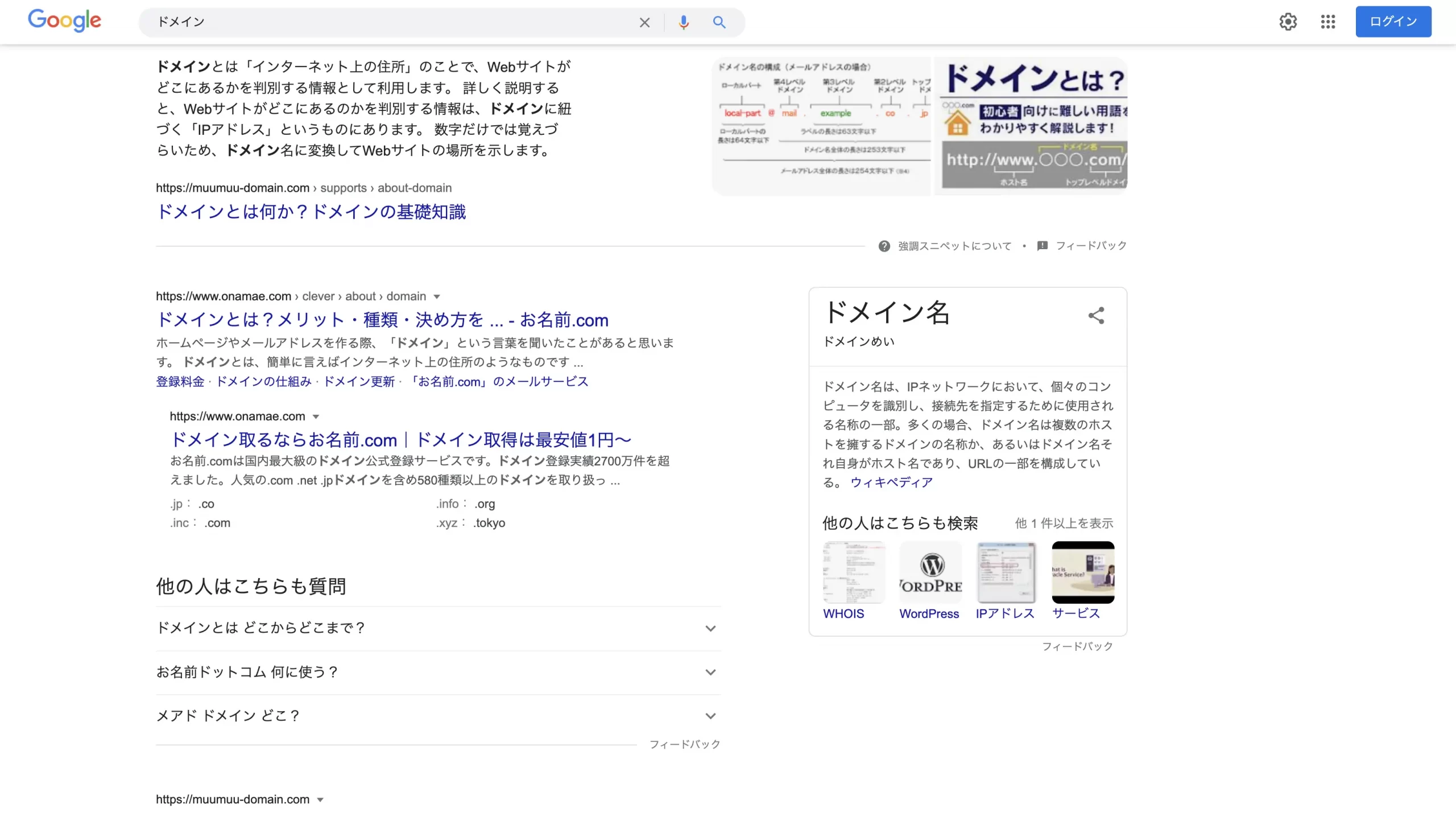1456x813 pixels.
Task: Click 他 1 件以上を表示 link
Action: point(1064,523)
